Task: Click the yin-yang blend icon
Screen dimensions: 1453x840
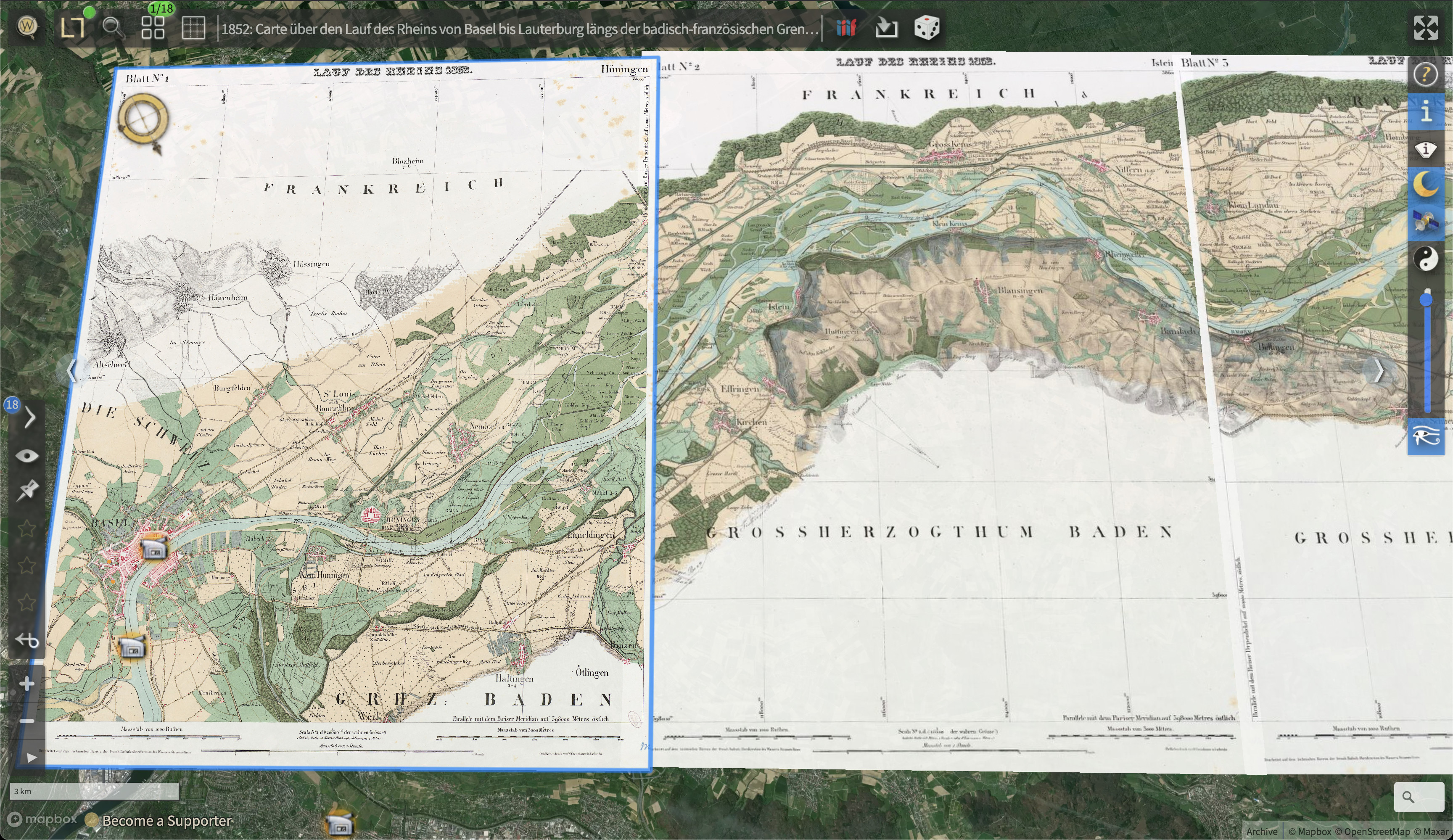Action: pyautogui.click(x=1426, y=258)
